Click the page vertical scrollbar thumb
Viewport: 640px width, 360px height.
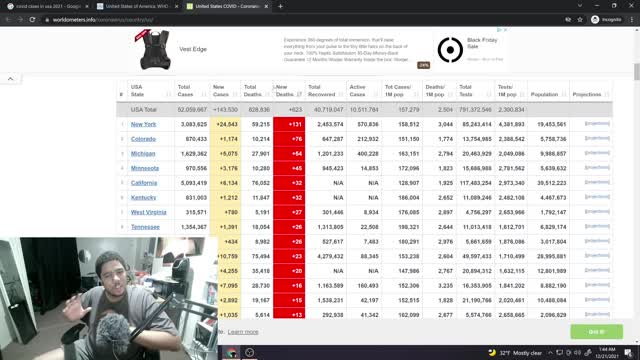[x=637, y=72]
